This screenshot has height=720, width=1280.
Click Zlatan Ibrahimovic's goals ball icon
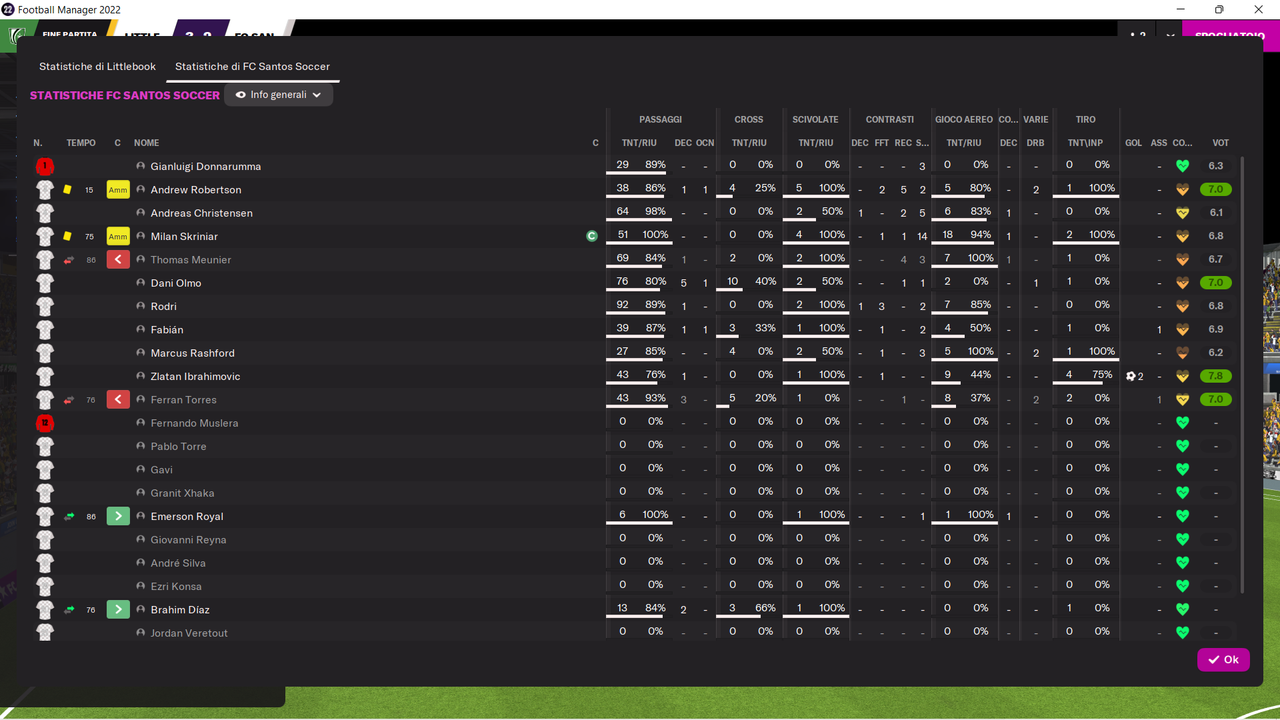click(1131, 377)
